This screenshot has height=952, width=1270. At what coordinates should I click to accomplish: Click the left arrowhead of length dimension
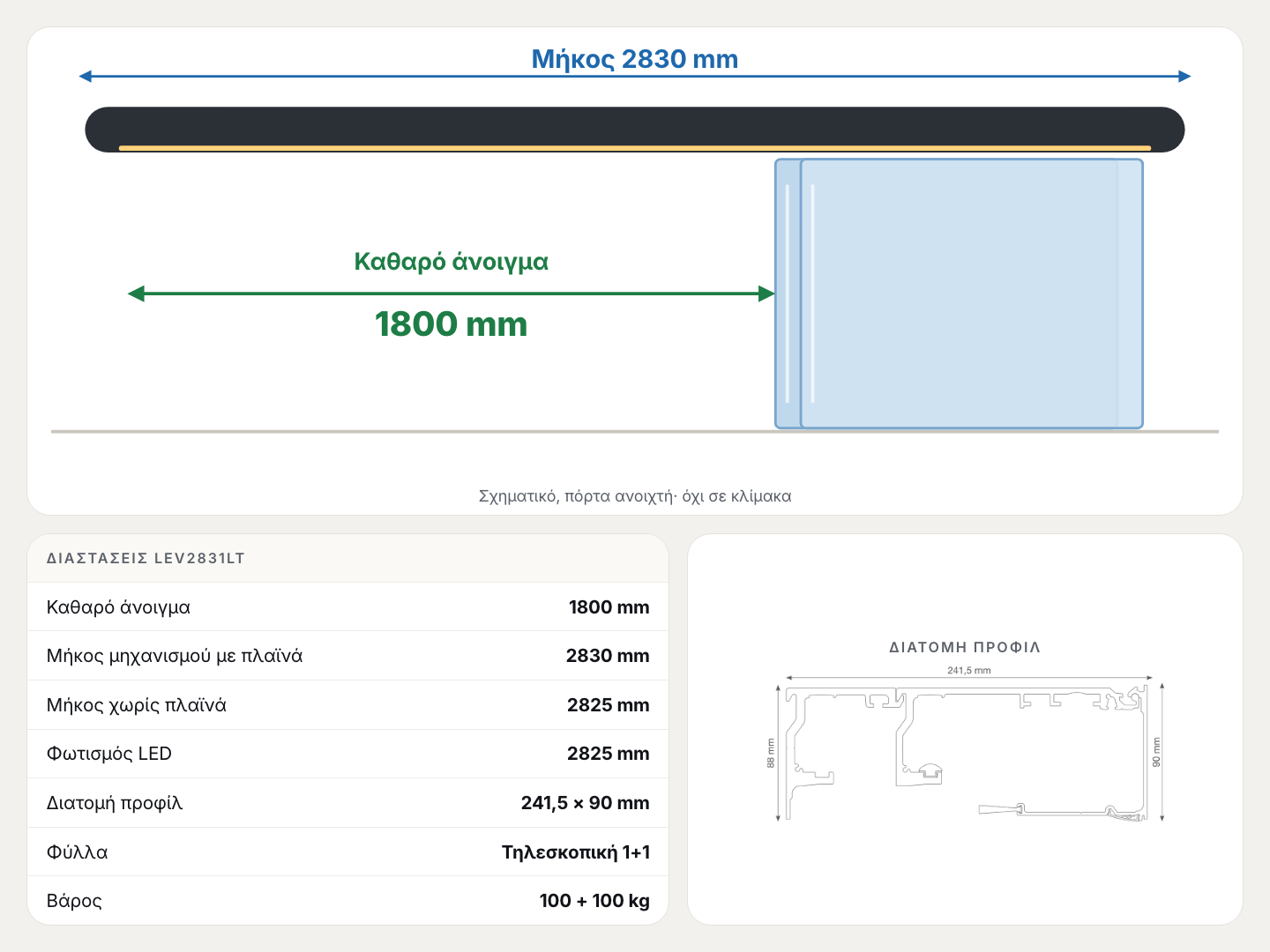86,77
